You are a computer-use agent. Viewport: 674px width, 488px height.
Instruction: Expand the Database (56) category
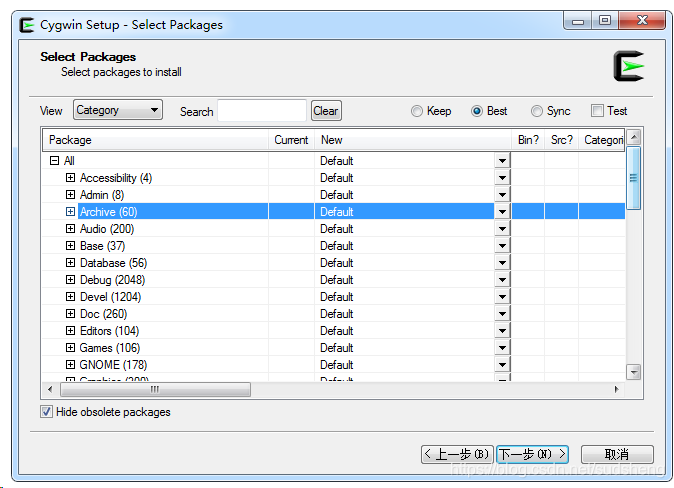(x=70, y=263)
